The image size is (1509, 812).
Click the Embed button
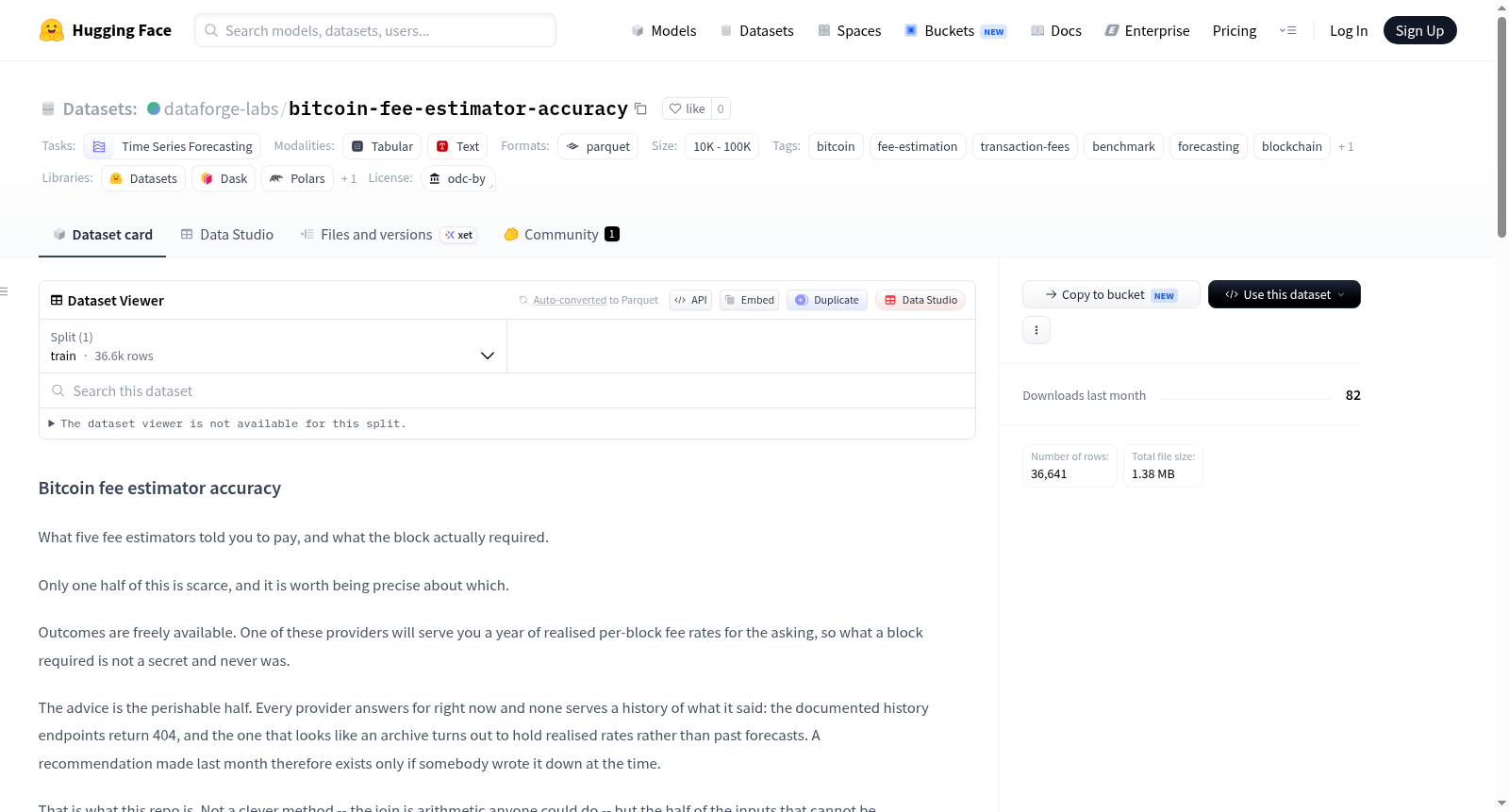click(749, 300)
